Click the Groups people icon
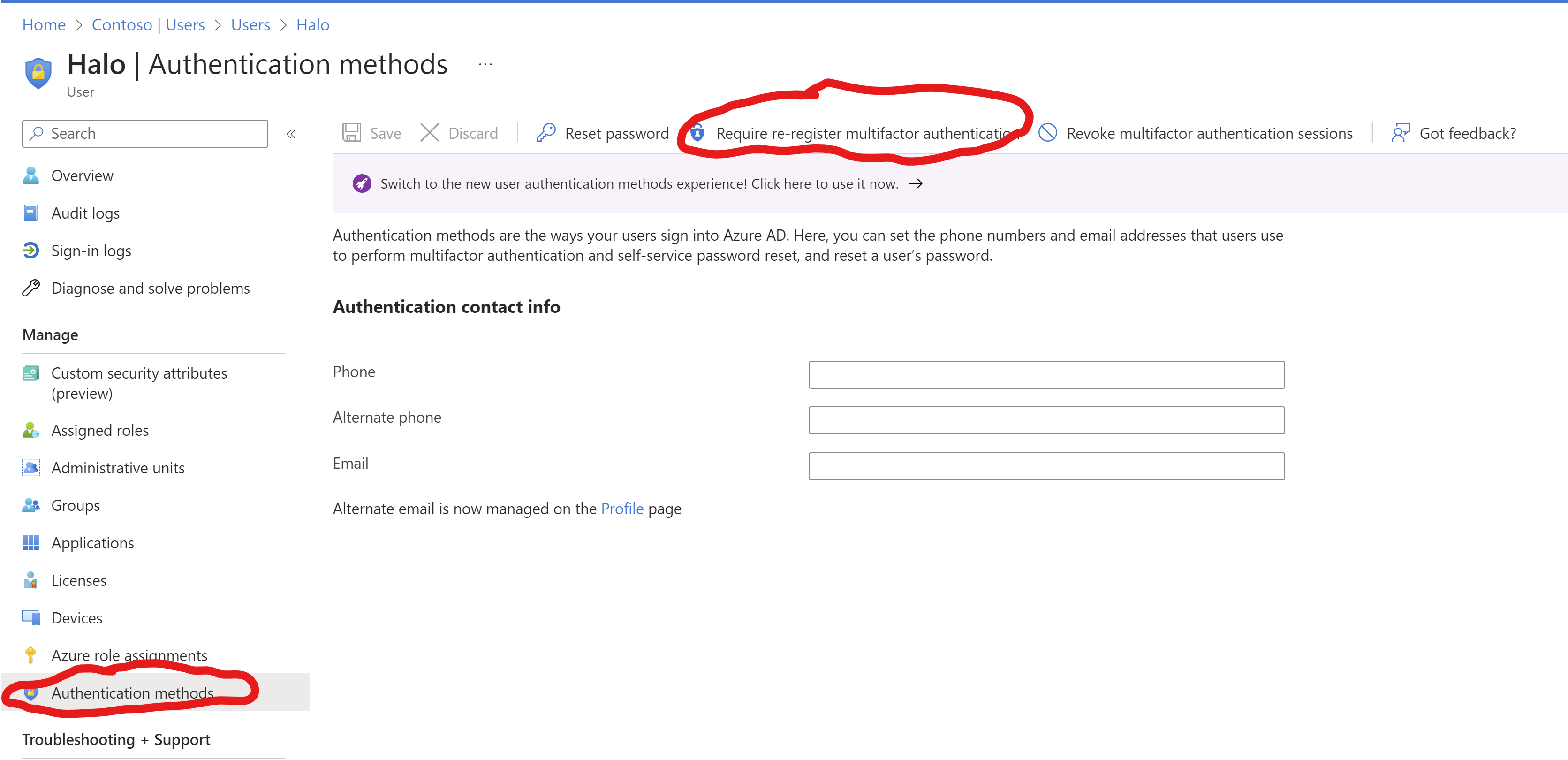 31,505
